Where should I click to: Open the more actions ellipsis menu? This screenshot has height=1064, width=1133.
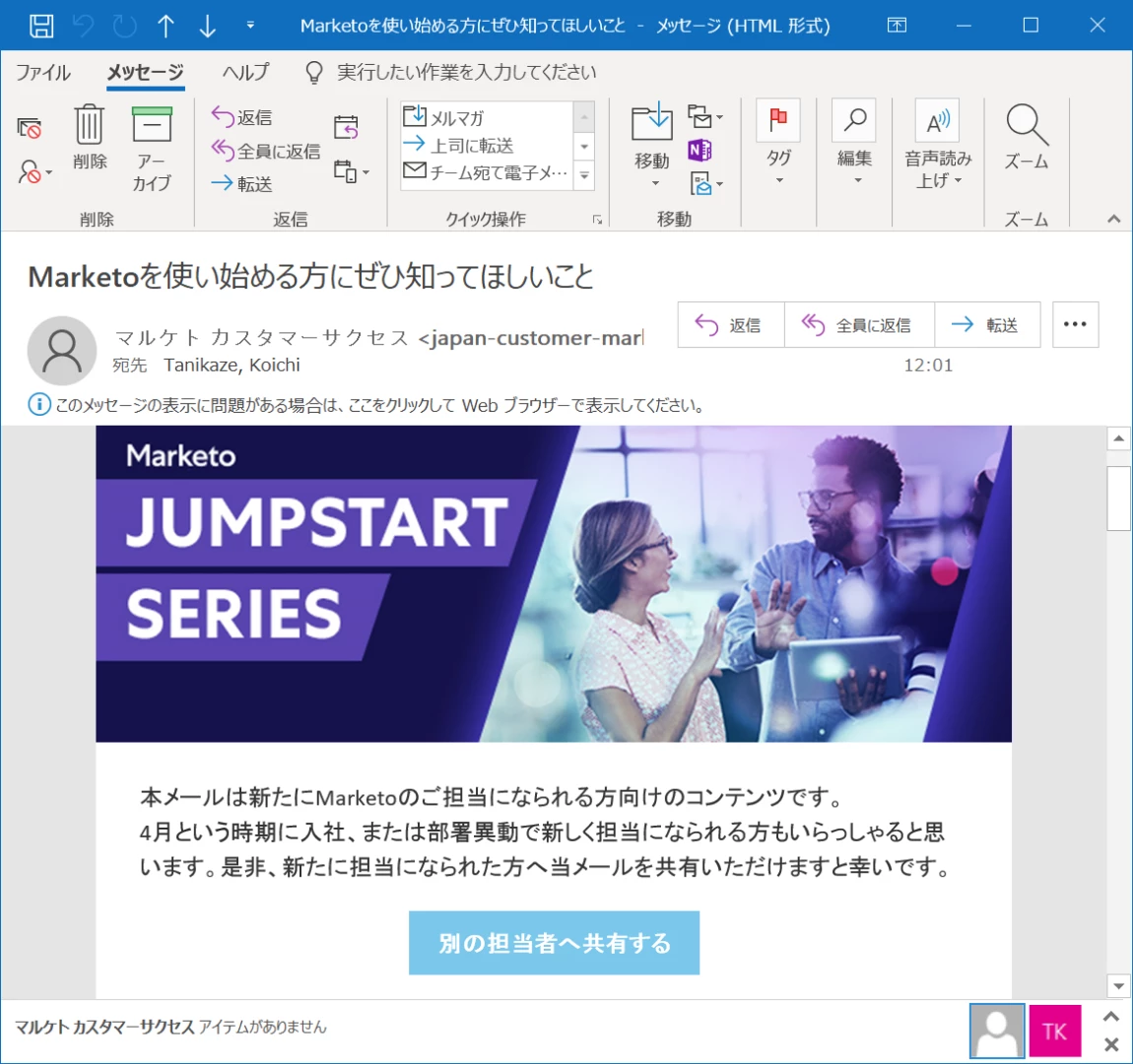pyautogui.click(x=1075, y=325)
